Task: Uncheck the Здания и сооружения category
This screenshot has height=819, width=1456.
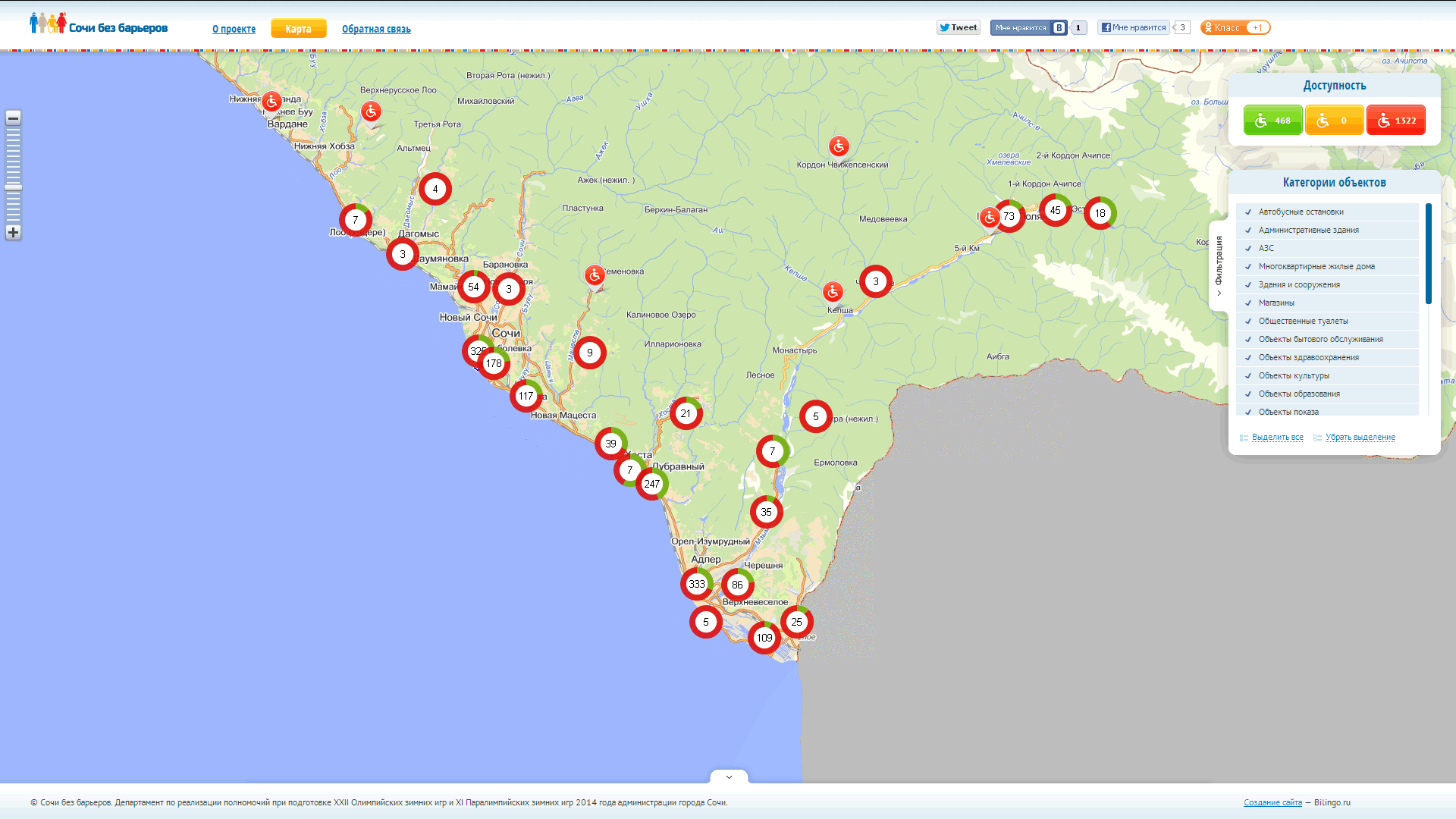Action: click(x=1327, y=284)
